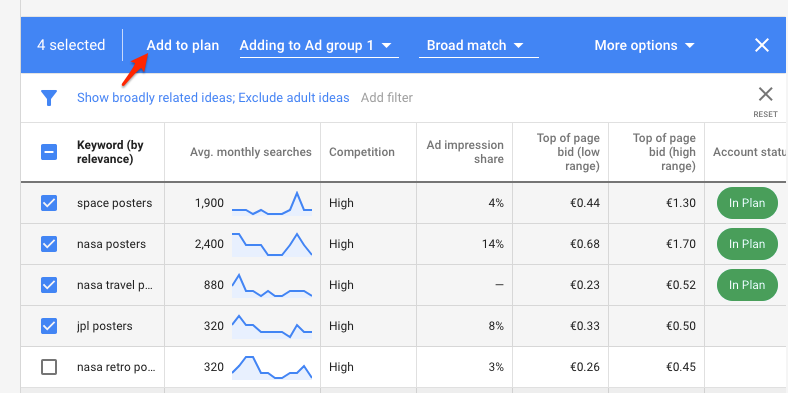Image resolution: width=788 pixels, height=393 pixels.
Task: Toggle the select-all header checkbox
Action: point(49,152)
